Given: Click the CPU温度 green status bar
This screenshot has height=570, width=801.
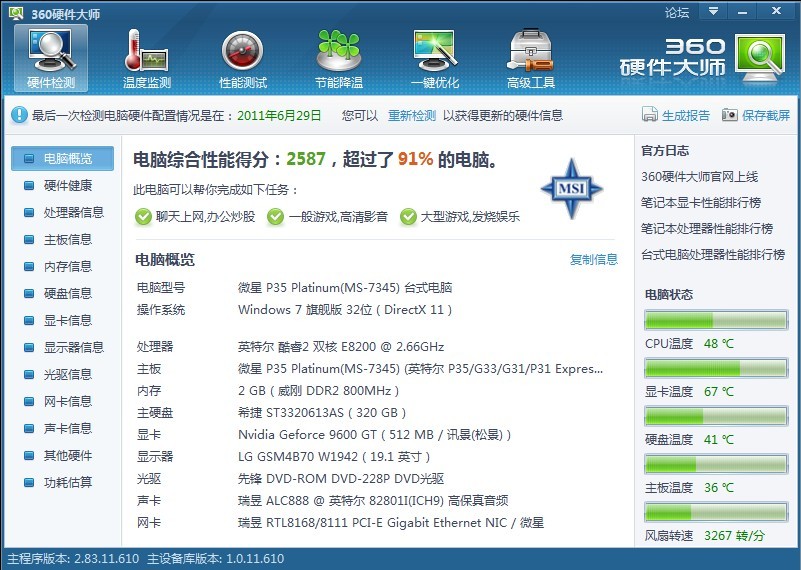Looking at the screenshot, I should (x=716, y=320).
